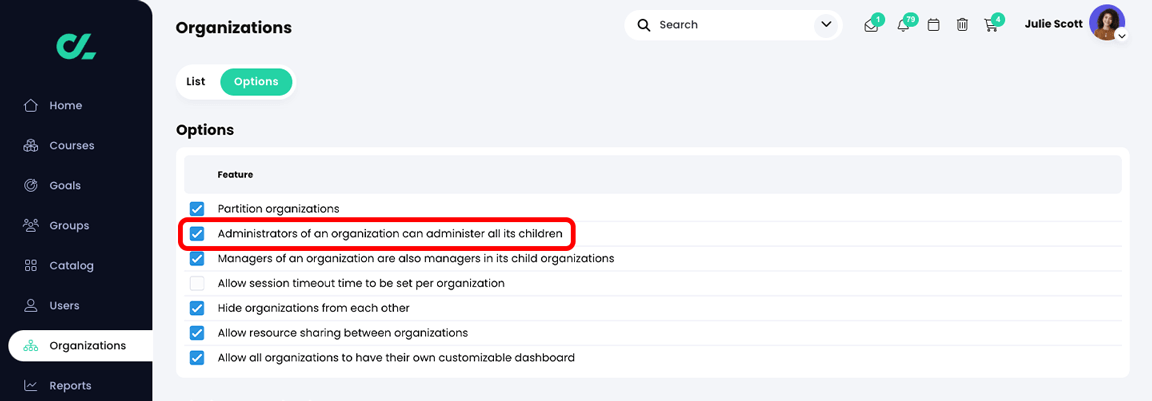Viewport: 1152px width, 401px height.
Task: Click the Feature column header
Action: point(235,175)
